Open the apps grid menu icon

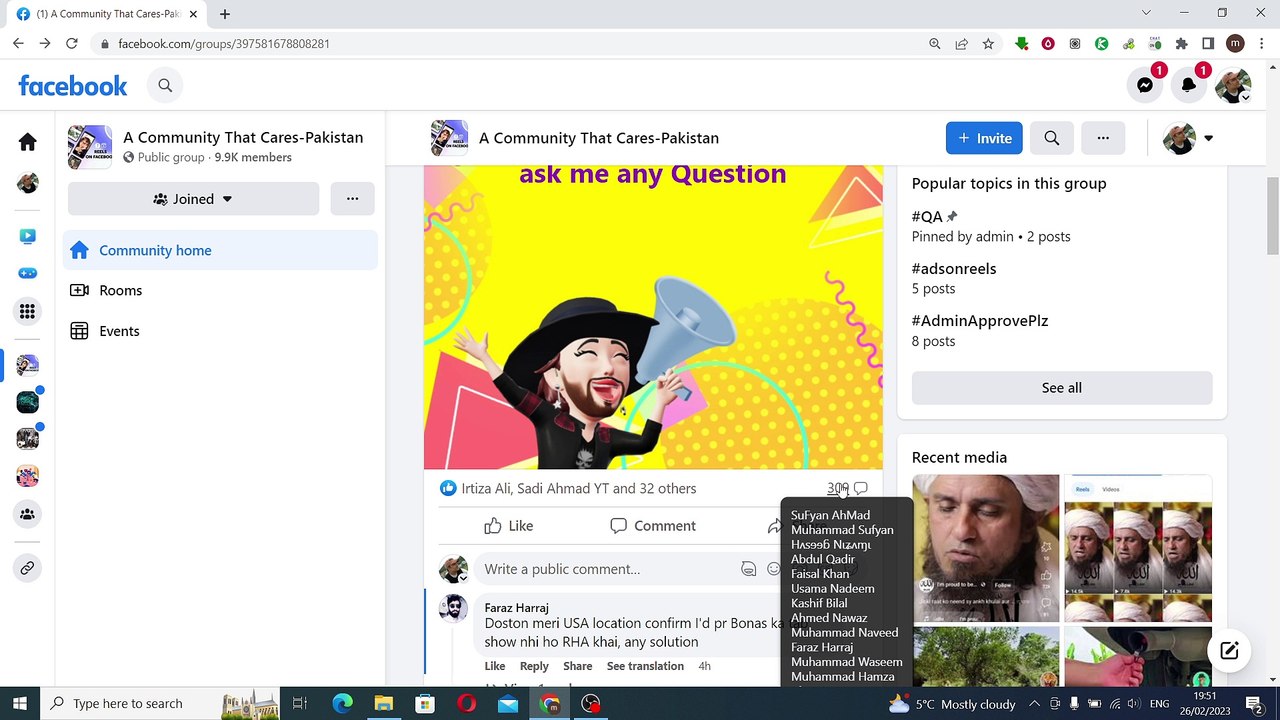tap(27, 311)
